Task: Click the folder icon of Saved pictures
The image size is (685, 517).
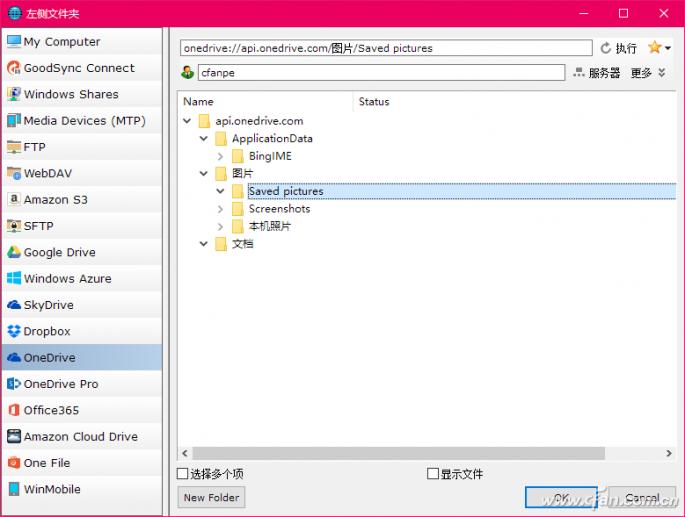Action: pos(238,191)
